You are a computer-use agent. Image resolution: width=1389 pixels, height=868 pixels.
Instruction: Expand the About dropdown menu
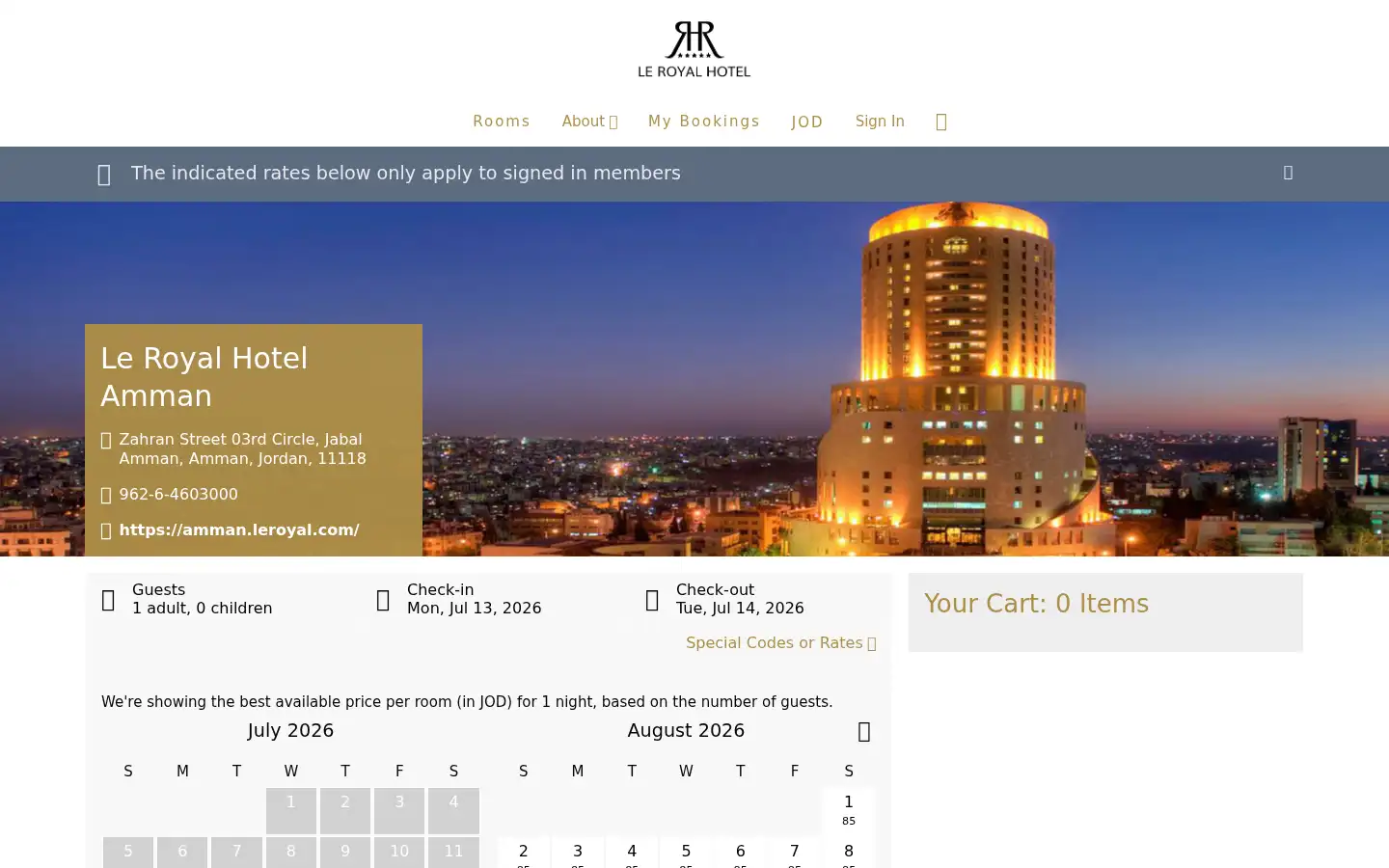(x=589, y=122)
